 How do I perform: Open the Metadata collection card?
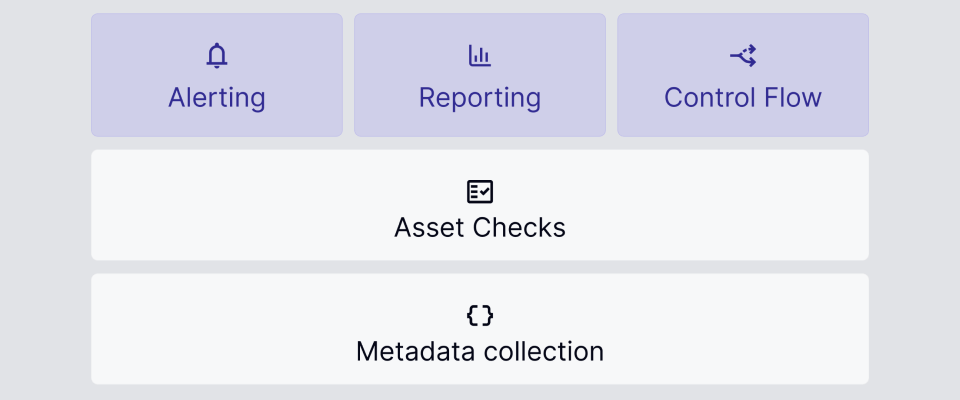pyautogui.click(x=480, y=329)
